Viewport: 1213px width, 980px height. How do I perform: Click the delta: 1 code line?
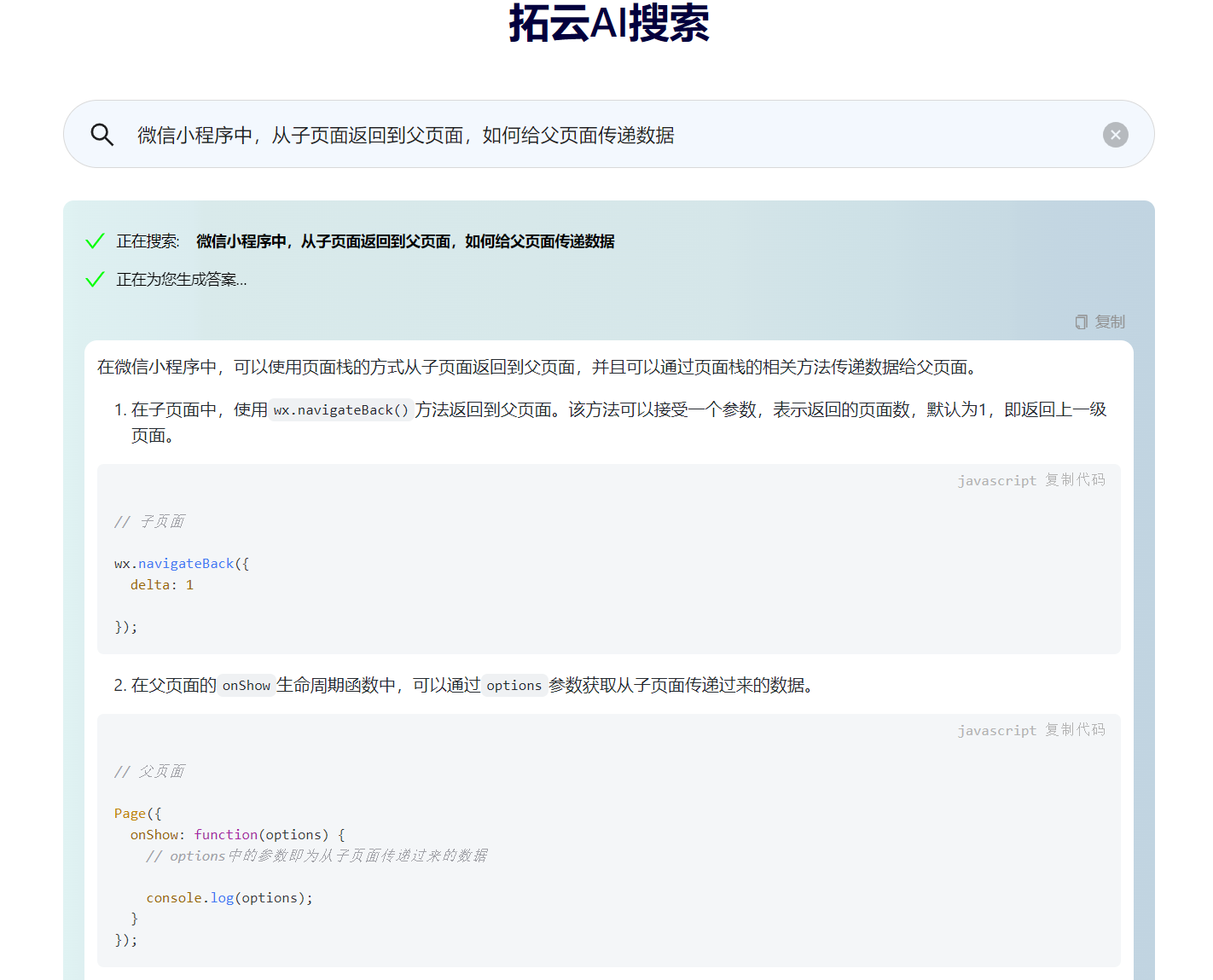coord(162,585)
